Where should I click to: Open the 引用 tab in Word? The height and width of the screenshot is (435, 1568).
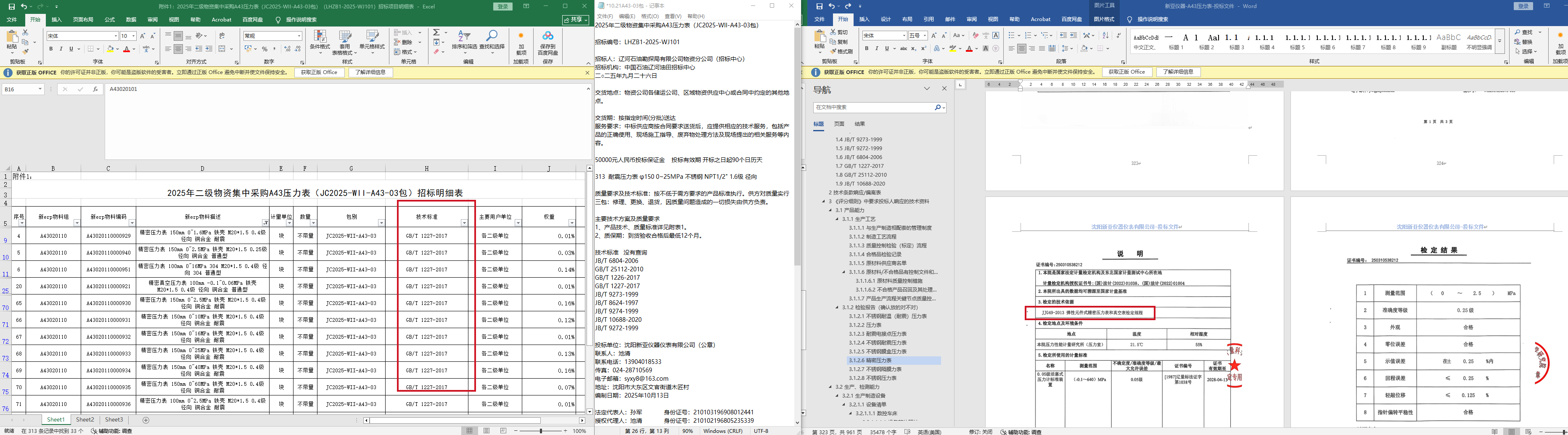pyautogui.click(x=929, y=19)
